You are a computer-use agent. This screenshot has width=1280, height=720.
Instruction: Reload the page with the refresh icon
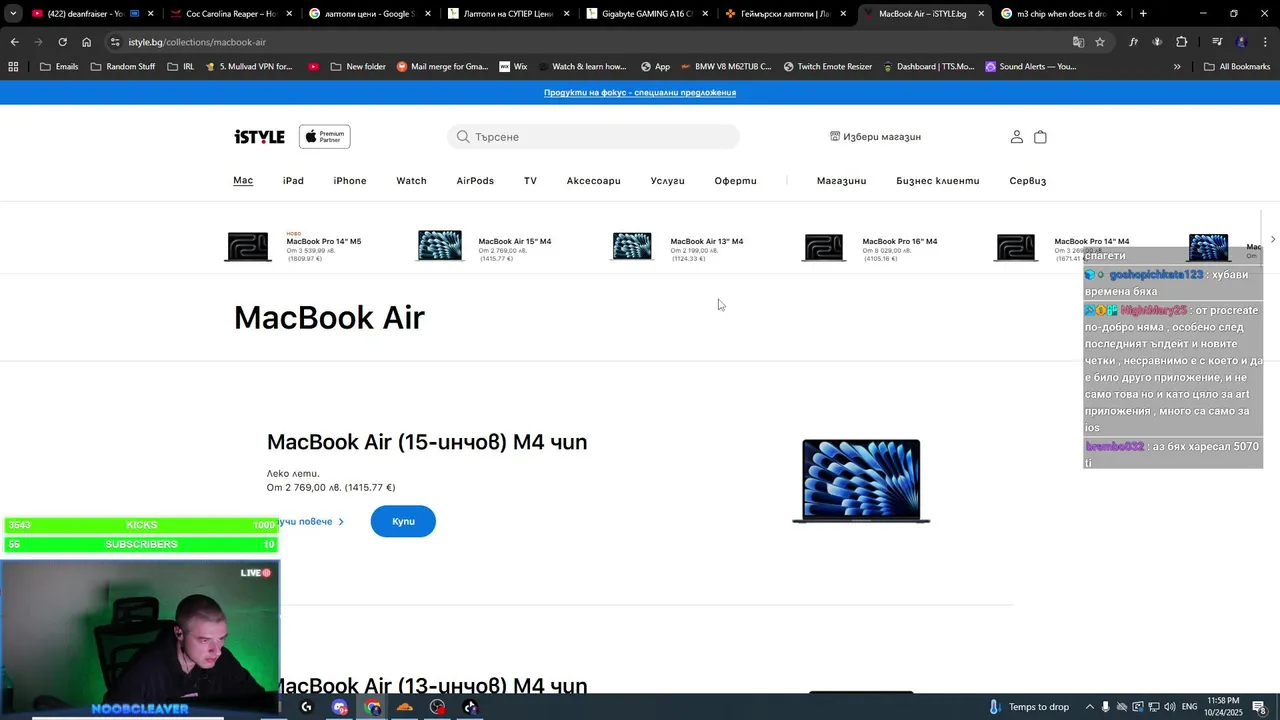point(62,42)
